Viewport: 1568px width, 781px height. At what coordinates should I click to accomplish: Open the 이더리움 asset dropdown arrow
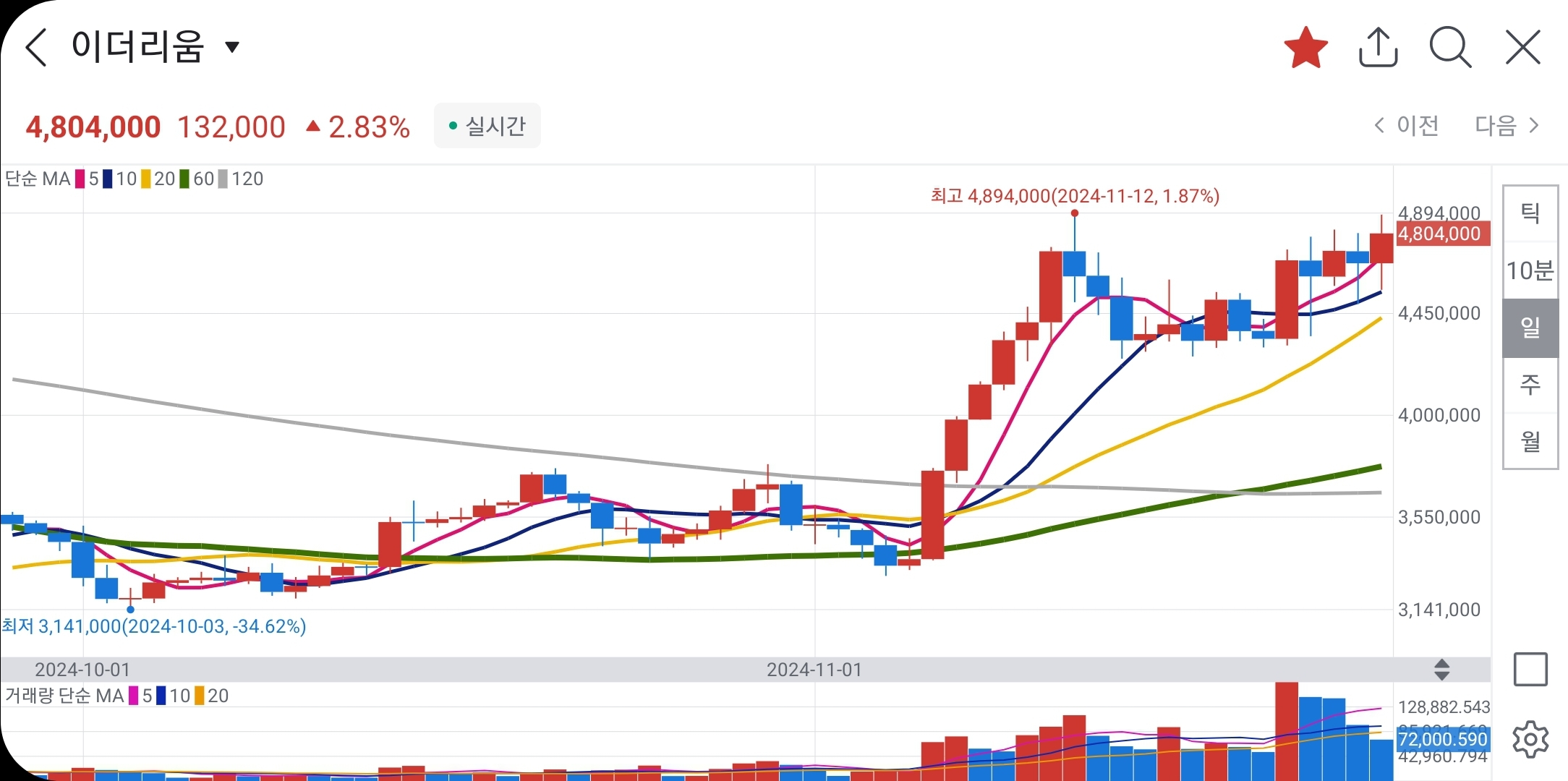click(x=231, y=48)
